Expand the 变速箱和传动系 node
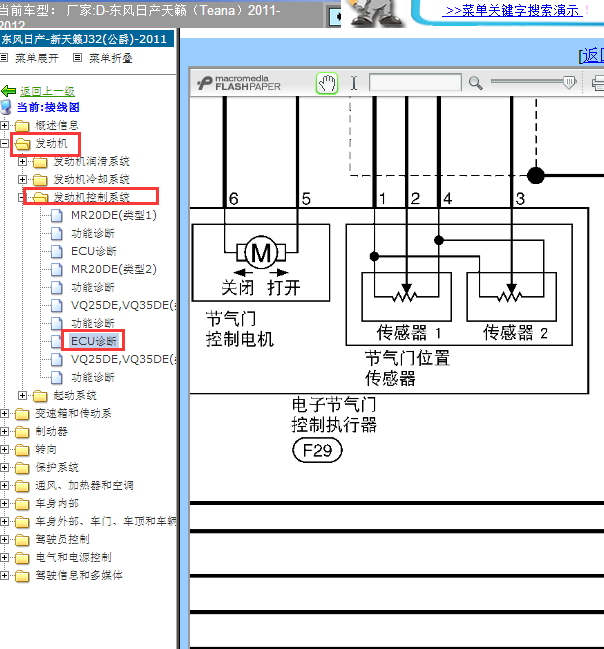 (5, 413)
